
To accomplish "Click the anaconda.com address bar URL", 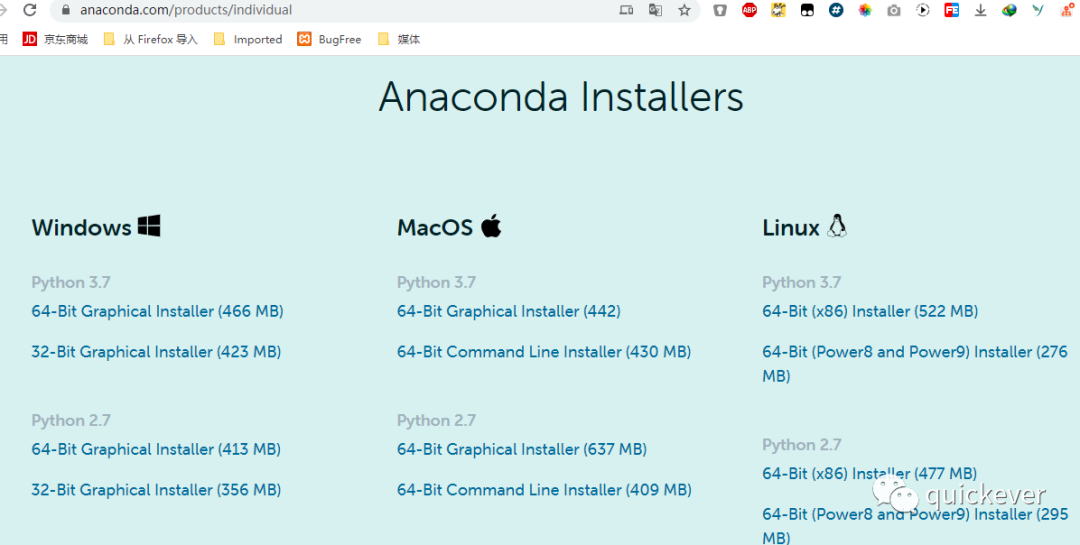I will point(186,10).
